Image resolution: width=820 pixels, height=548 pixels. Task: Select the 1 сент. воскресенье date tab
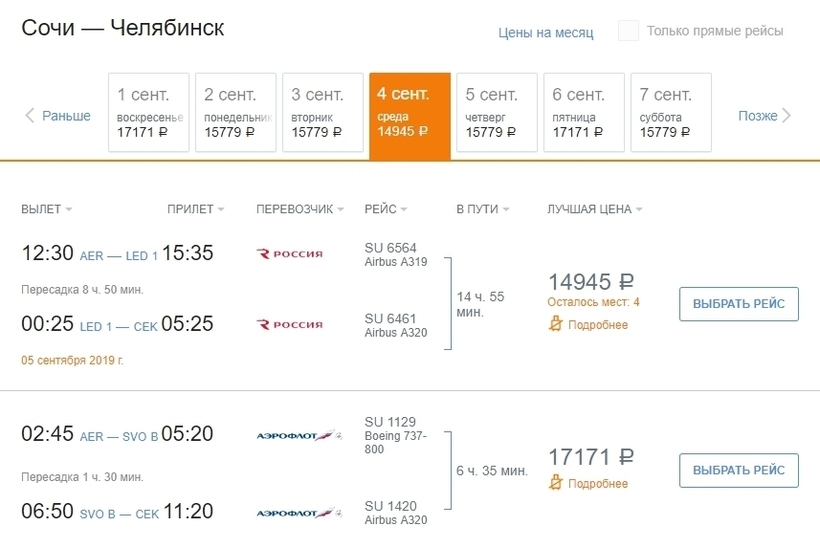coord(149,112)
